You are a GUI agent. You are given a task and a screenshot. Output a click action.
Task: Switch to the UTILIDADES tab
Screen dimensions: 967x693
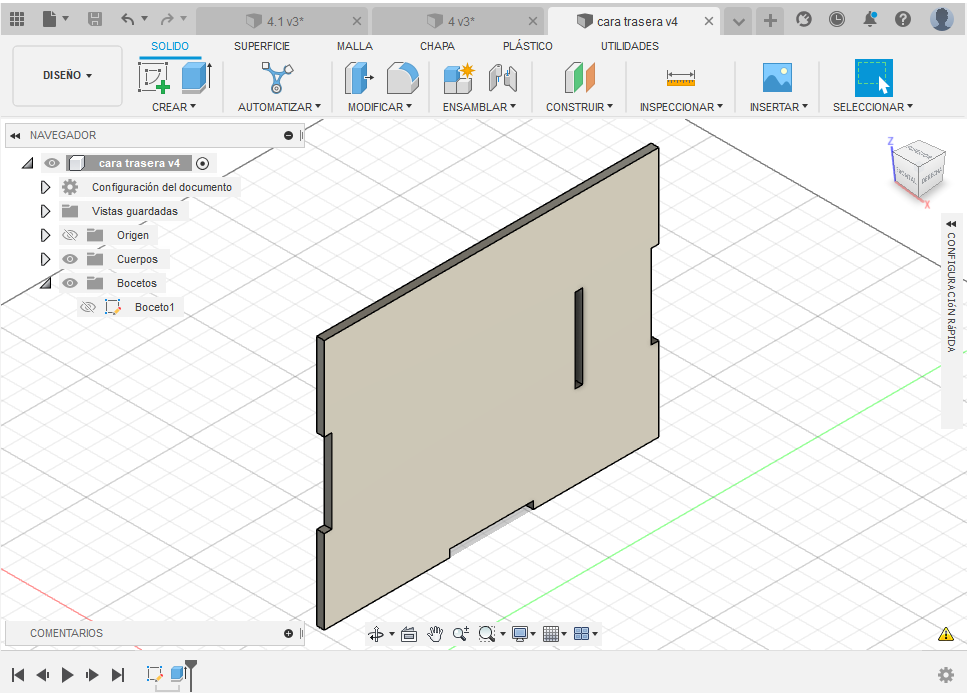pyautogui.click(x=630, y=46)
